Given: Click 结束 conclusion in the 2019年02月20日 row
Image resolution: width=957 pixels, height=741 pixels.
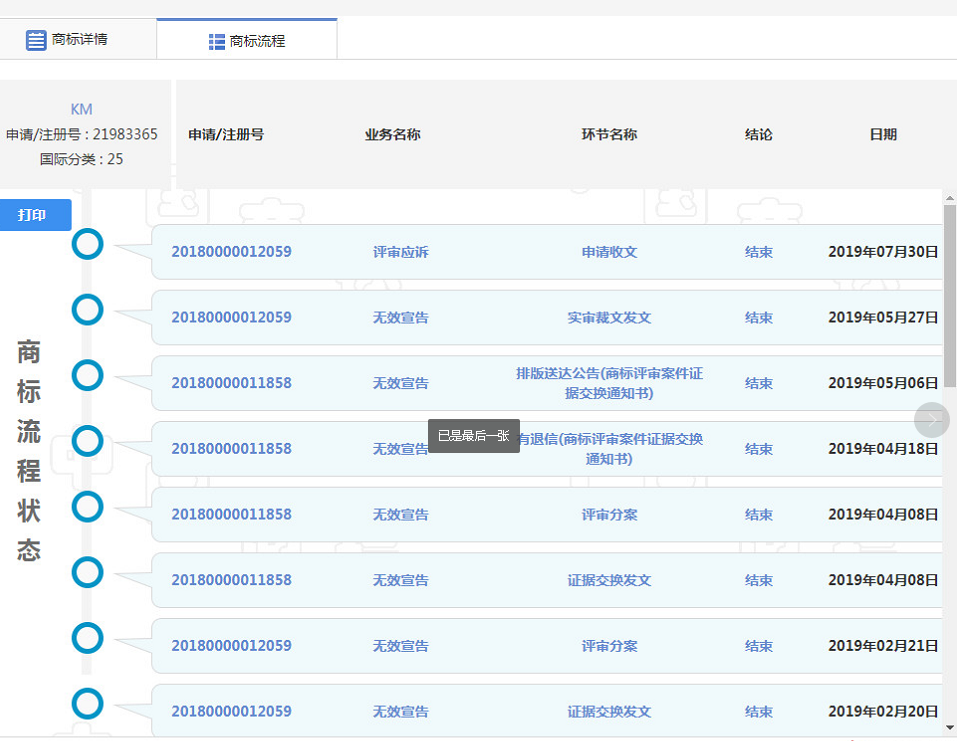Looking at the screenshot, I should [758, 712].
